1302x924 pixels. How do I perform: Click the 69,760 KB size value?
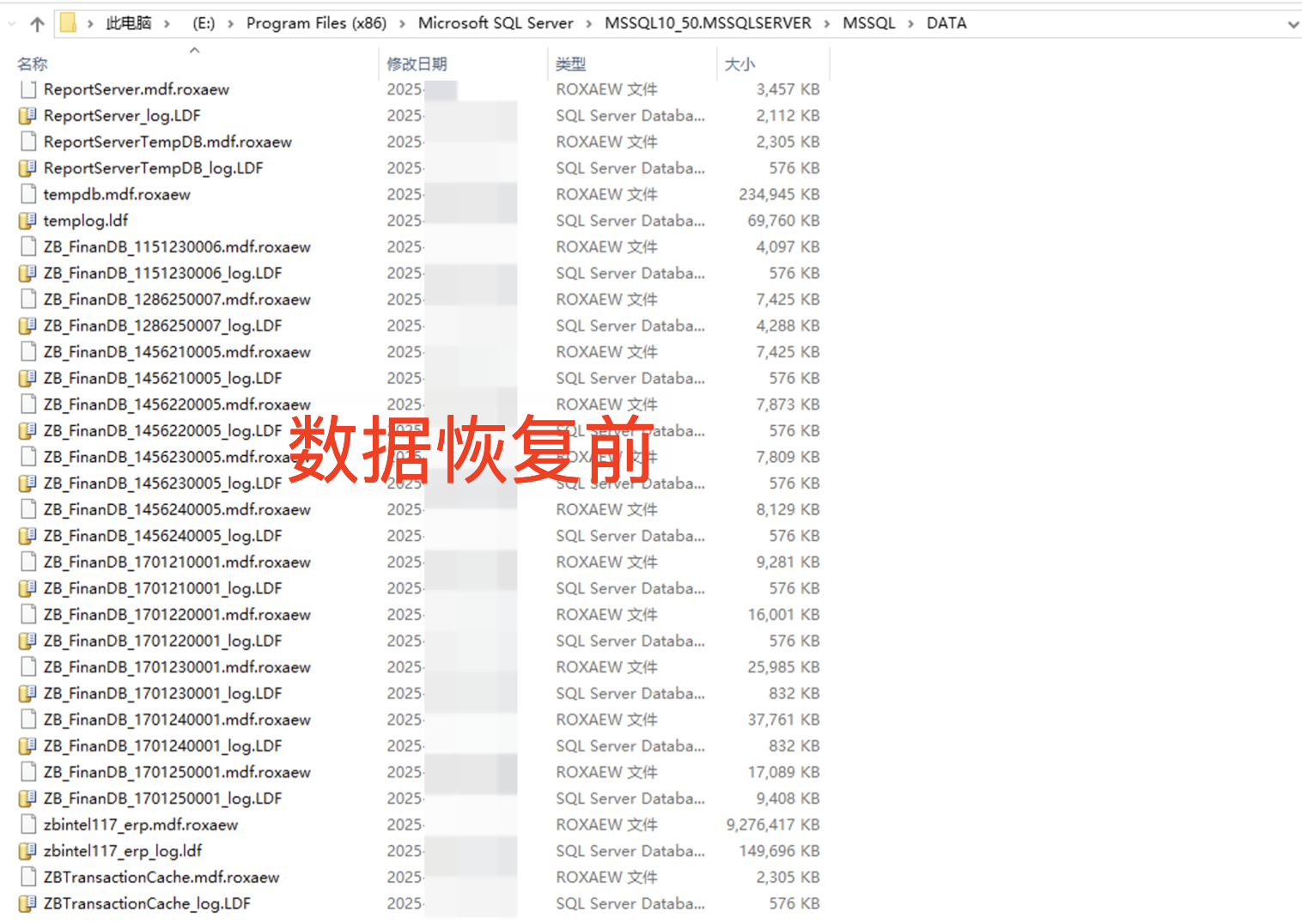coord(783,221)
